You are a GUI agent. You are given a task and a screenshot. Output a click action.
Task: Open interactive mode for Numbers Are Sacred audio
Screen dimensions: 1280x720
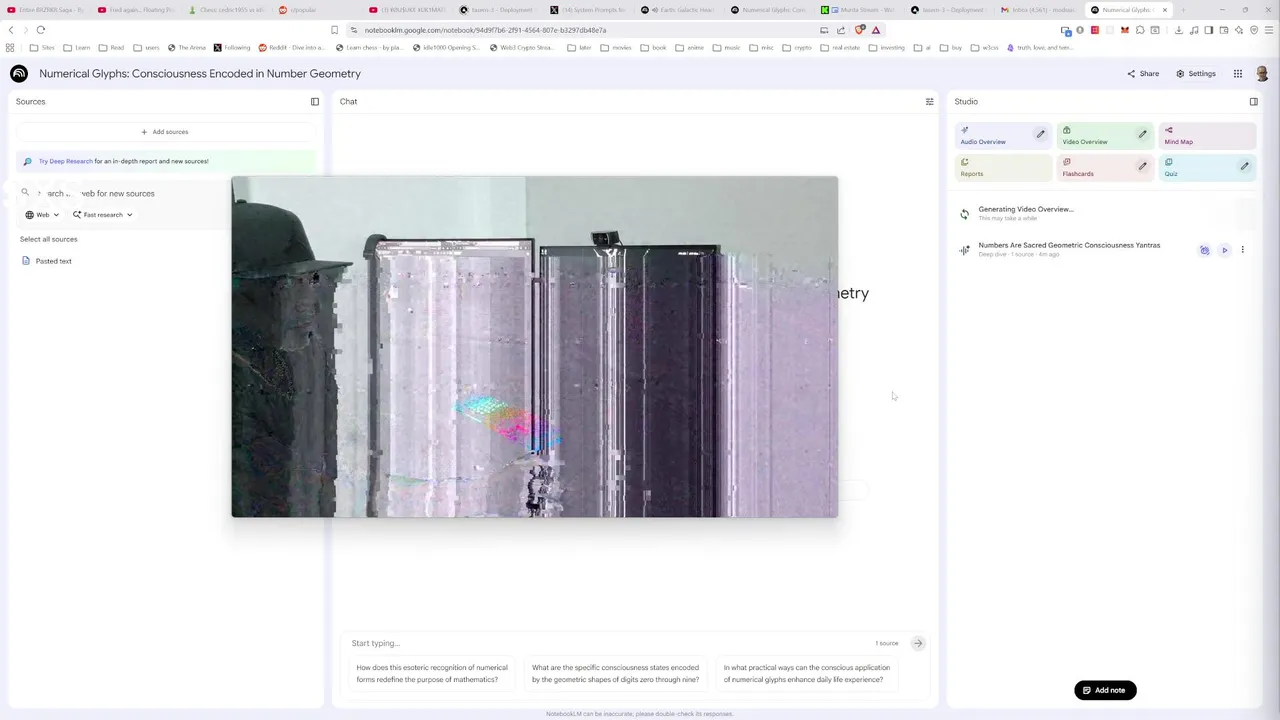tap(1204, 250)
